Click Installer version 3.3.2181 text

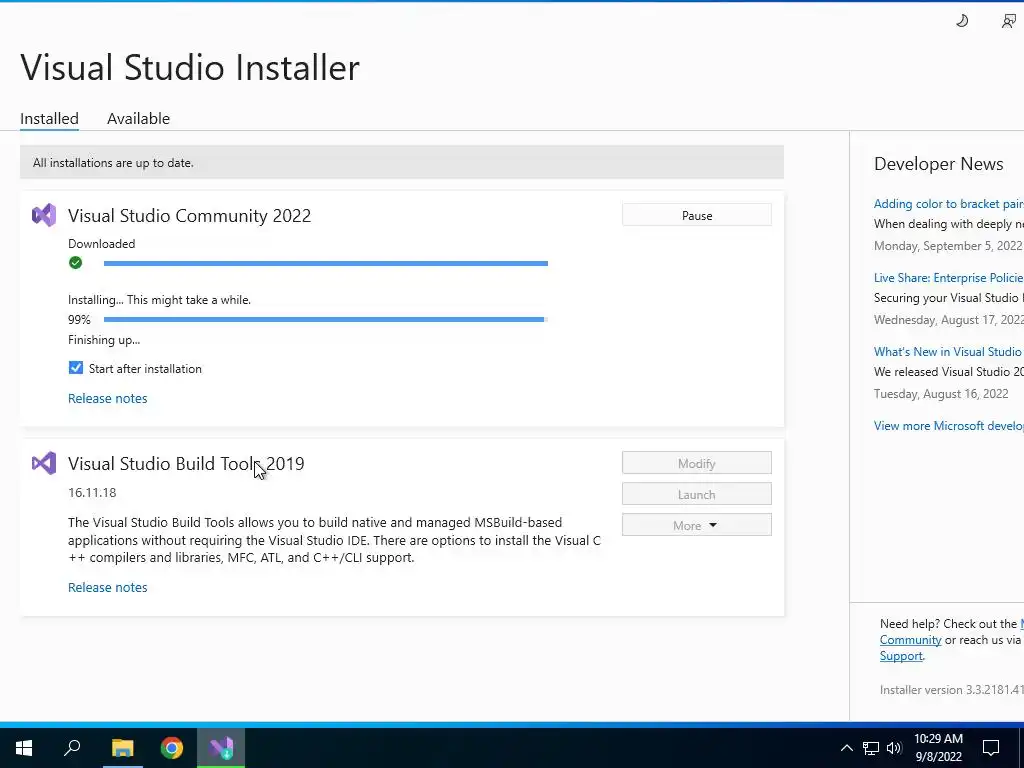click(x=952, y=690)
